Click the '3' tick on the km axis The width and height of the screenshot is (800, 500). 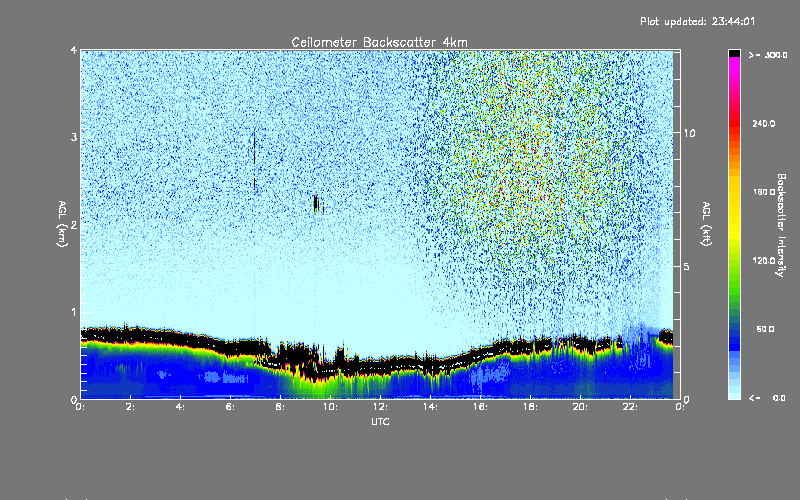(74, 137)
